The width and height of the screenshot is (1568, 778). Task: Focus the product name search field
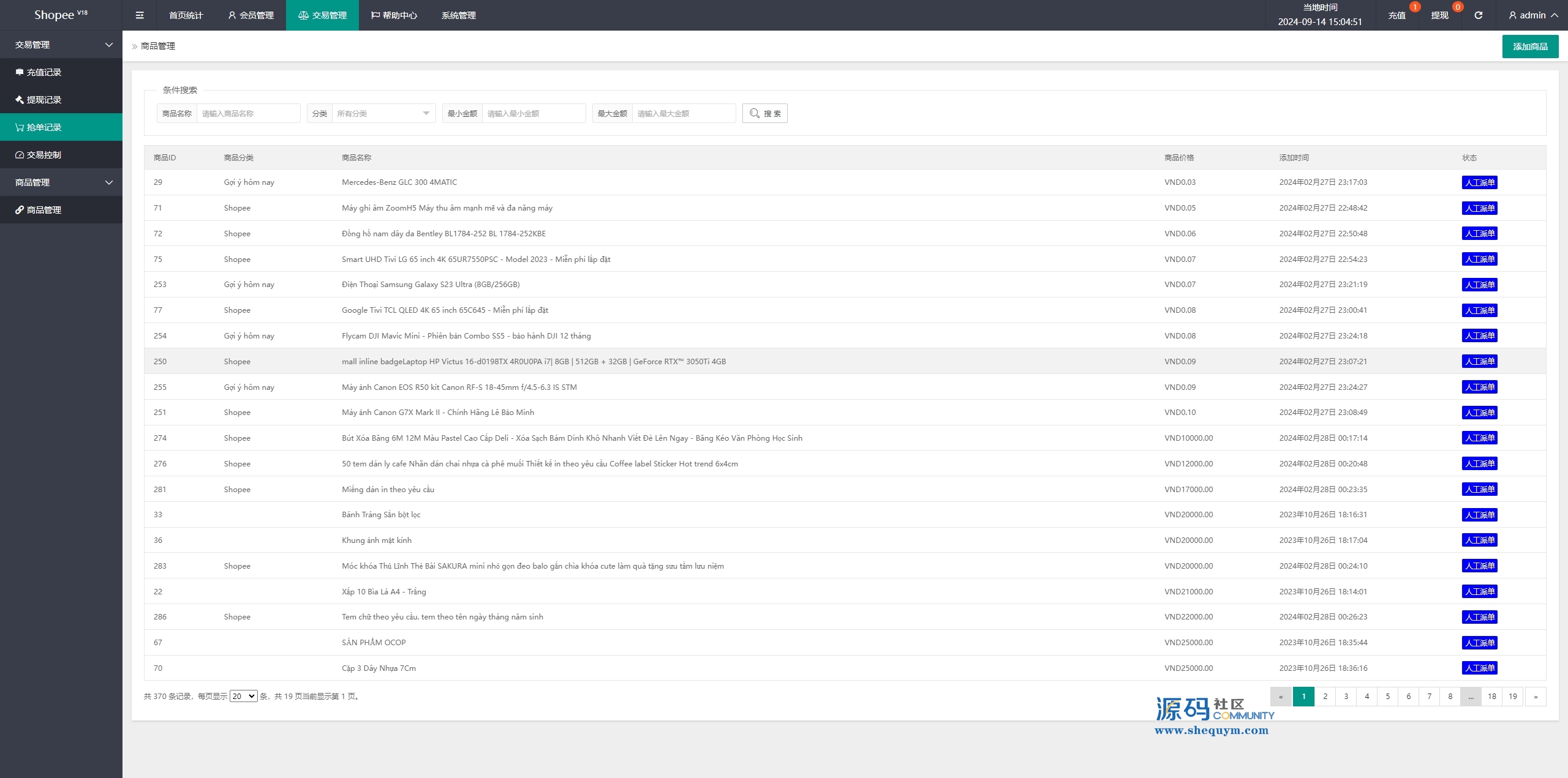247,113
